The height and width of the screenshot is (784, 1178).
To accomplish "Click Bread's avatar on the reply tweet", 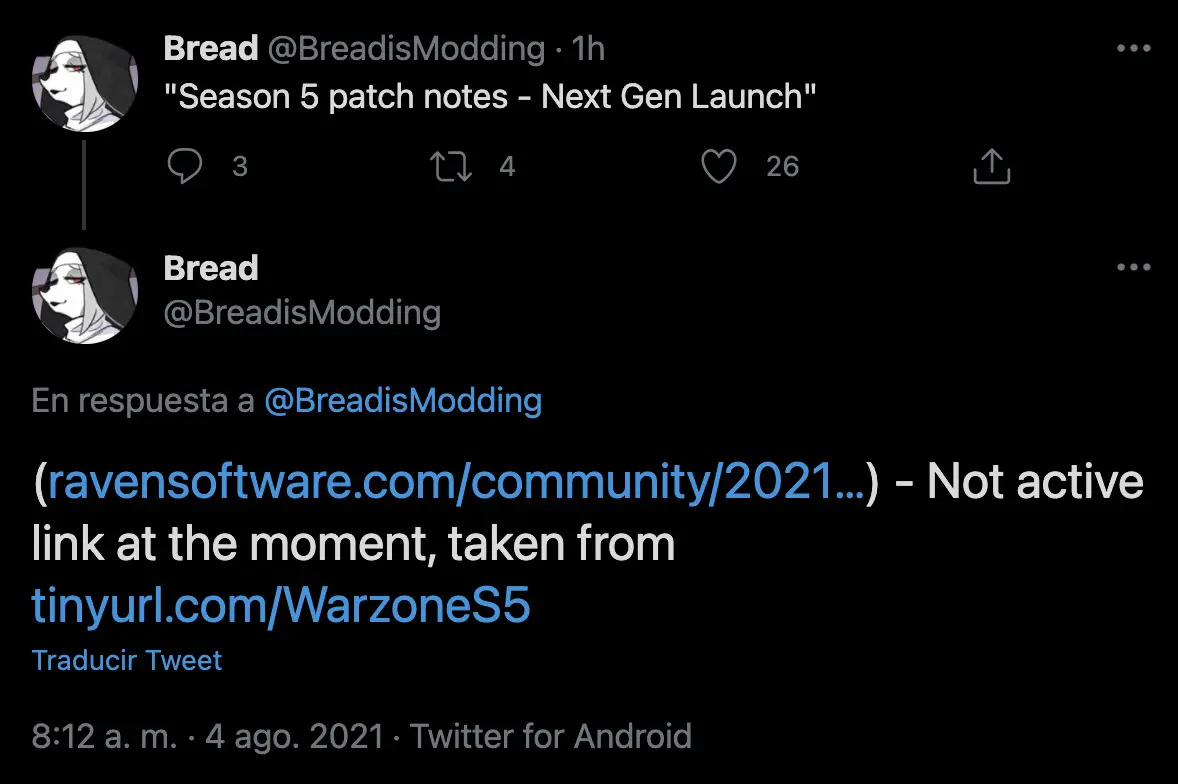I will click(x=84, y=296).
